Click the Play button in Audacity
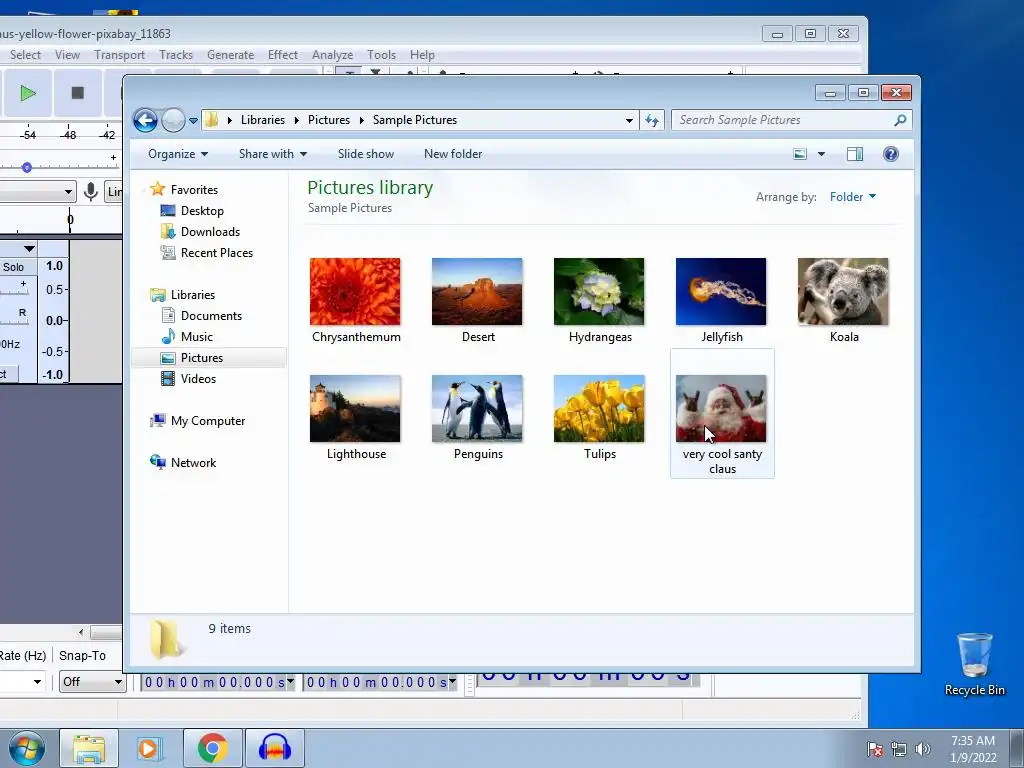 tap(27, 93)
